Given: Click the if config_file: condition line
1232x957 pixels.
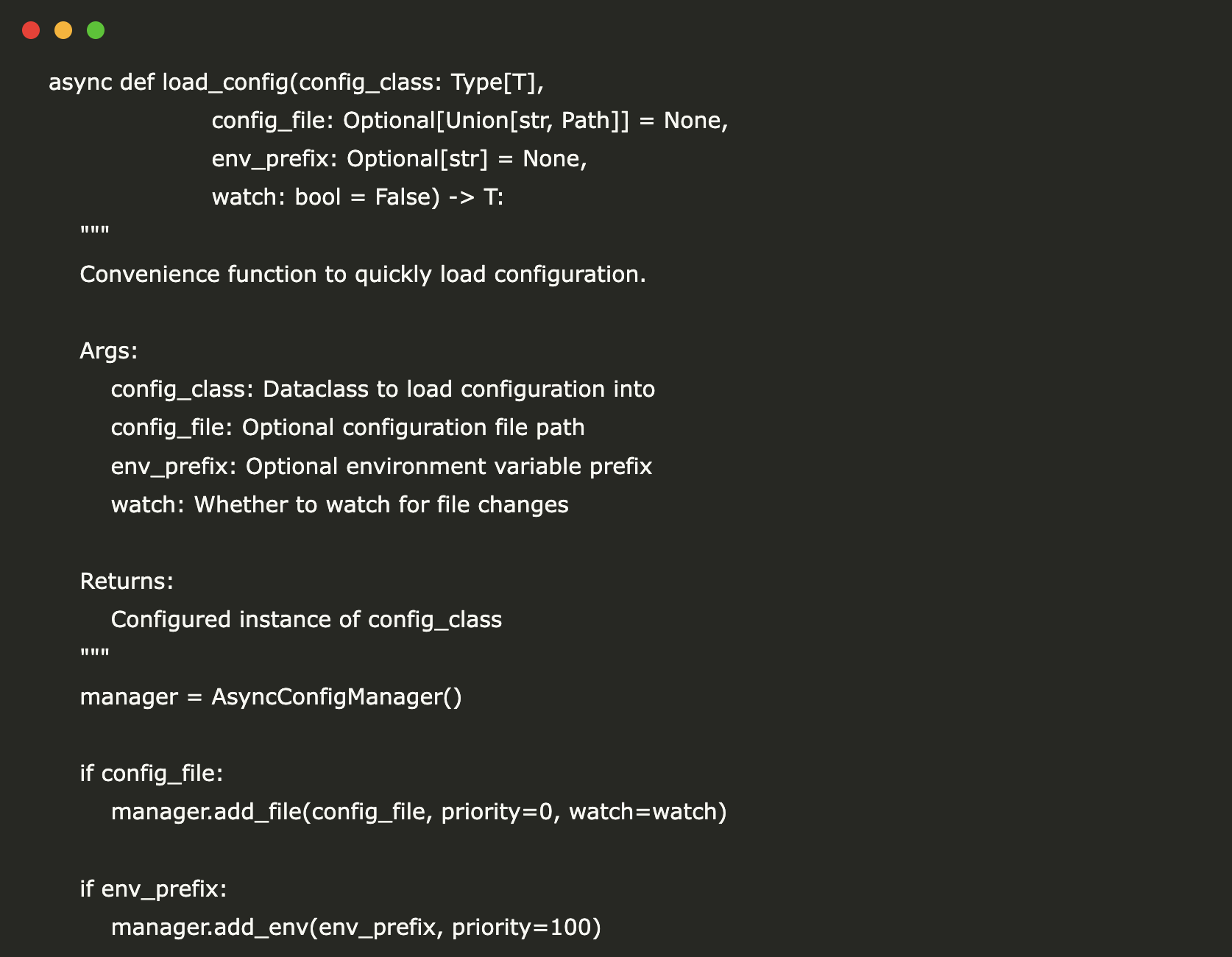Looking at the screenshot, I should 151,774.
